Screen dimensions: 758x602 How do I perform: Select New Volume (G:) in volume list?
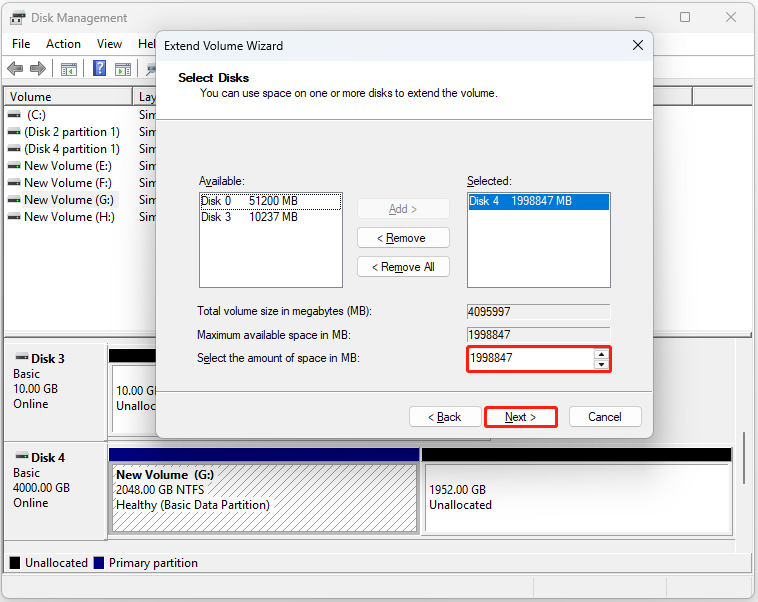click(69, 200)
